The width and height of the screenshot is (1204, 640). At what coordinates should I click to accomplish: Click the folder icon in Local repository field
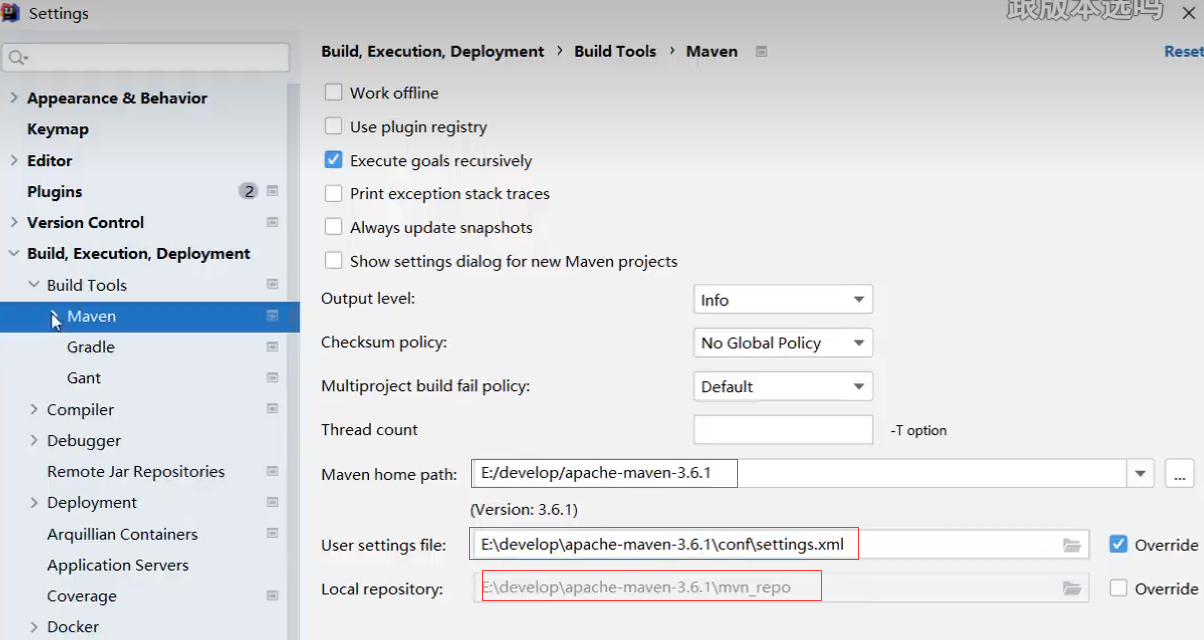click(1072, 588)
